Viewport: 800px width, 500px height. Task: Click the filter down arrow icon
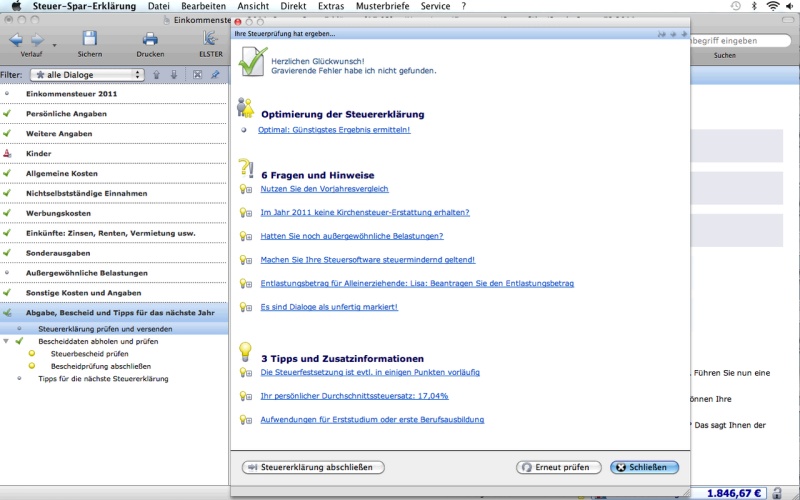[173, 74]
